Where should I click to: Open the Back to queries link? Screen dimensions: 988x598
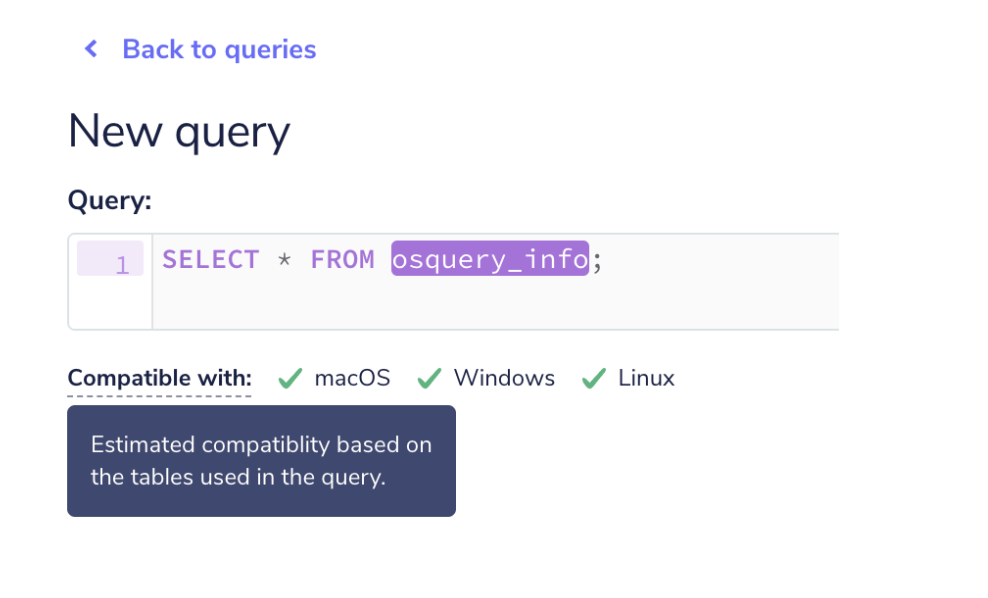218,48
